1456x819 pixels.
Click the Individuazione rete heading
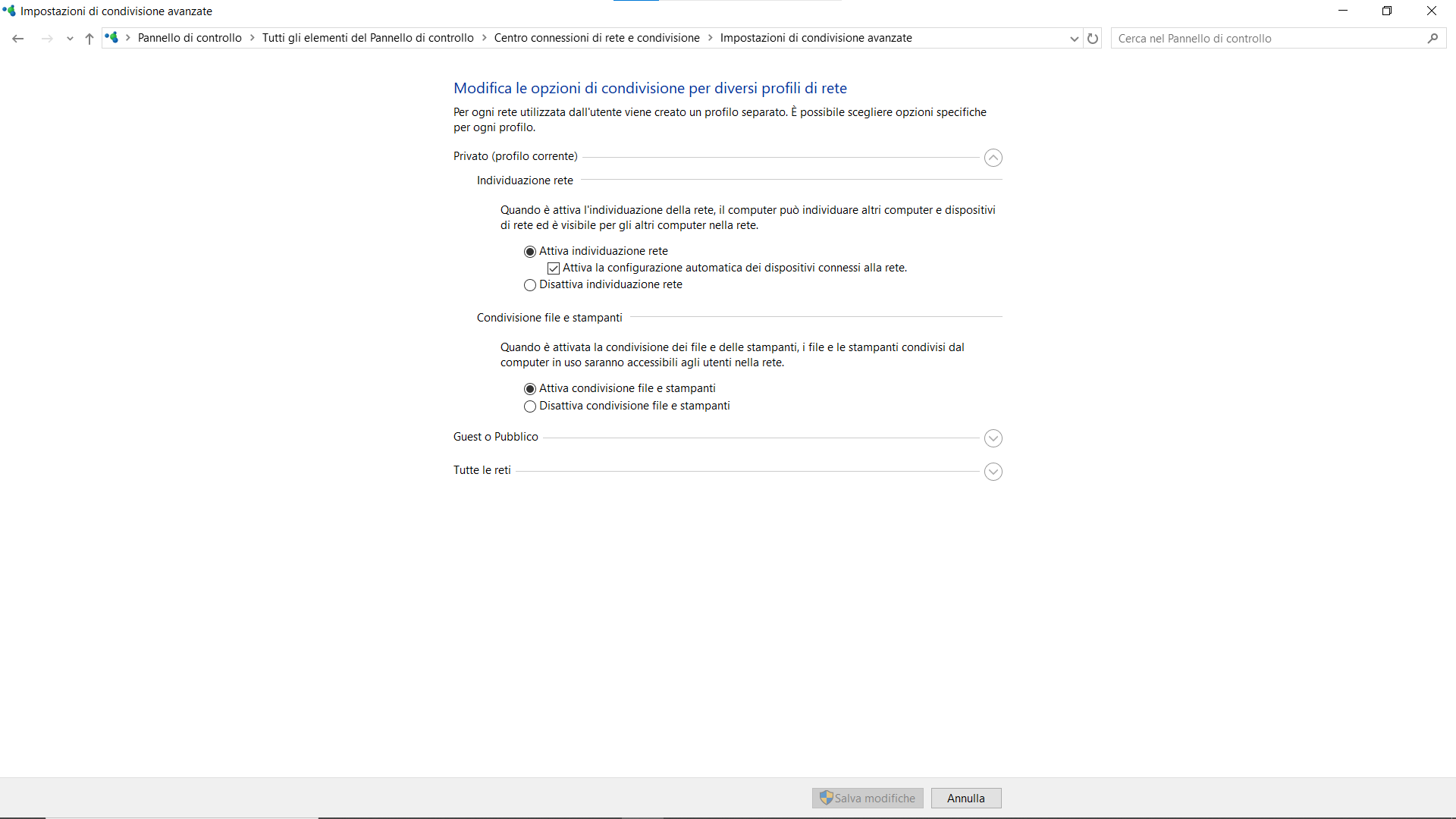tap(525, 180)
